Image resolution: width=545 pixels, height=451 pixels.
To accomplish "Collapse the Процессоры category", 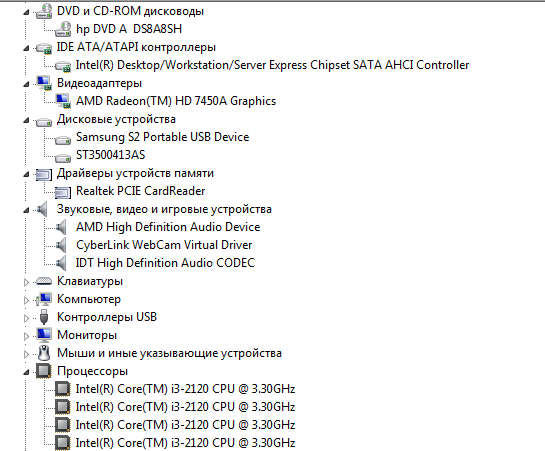I will pos(26,372).
